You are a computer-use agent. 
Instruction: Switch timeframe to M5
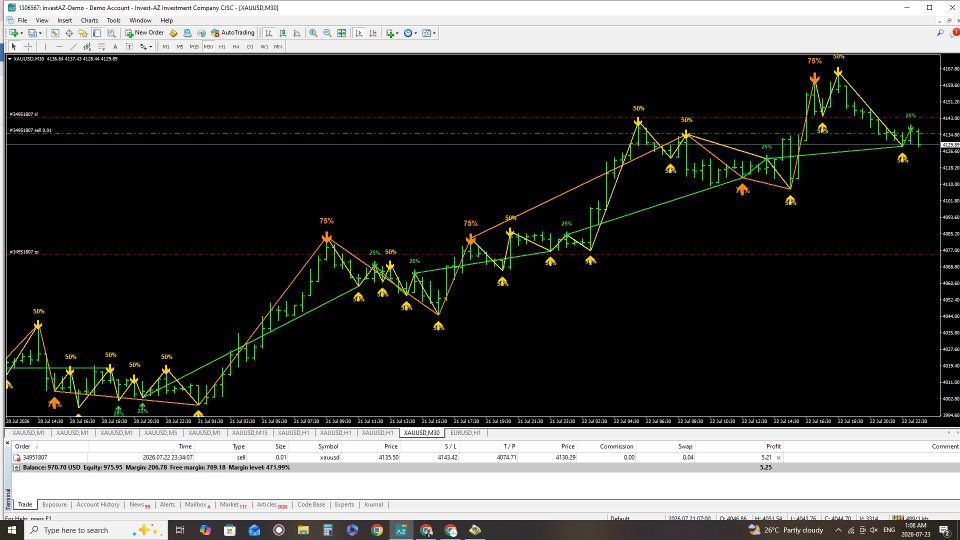(179, 47)
